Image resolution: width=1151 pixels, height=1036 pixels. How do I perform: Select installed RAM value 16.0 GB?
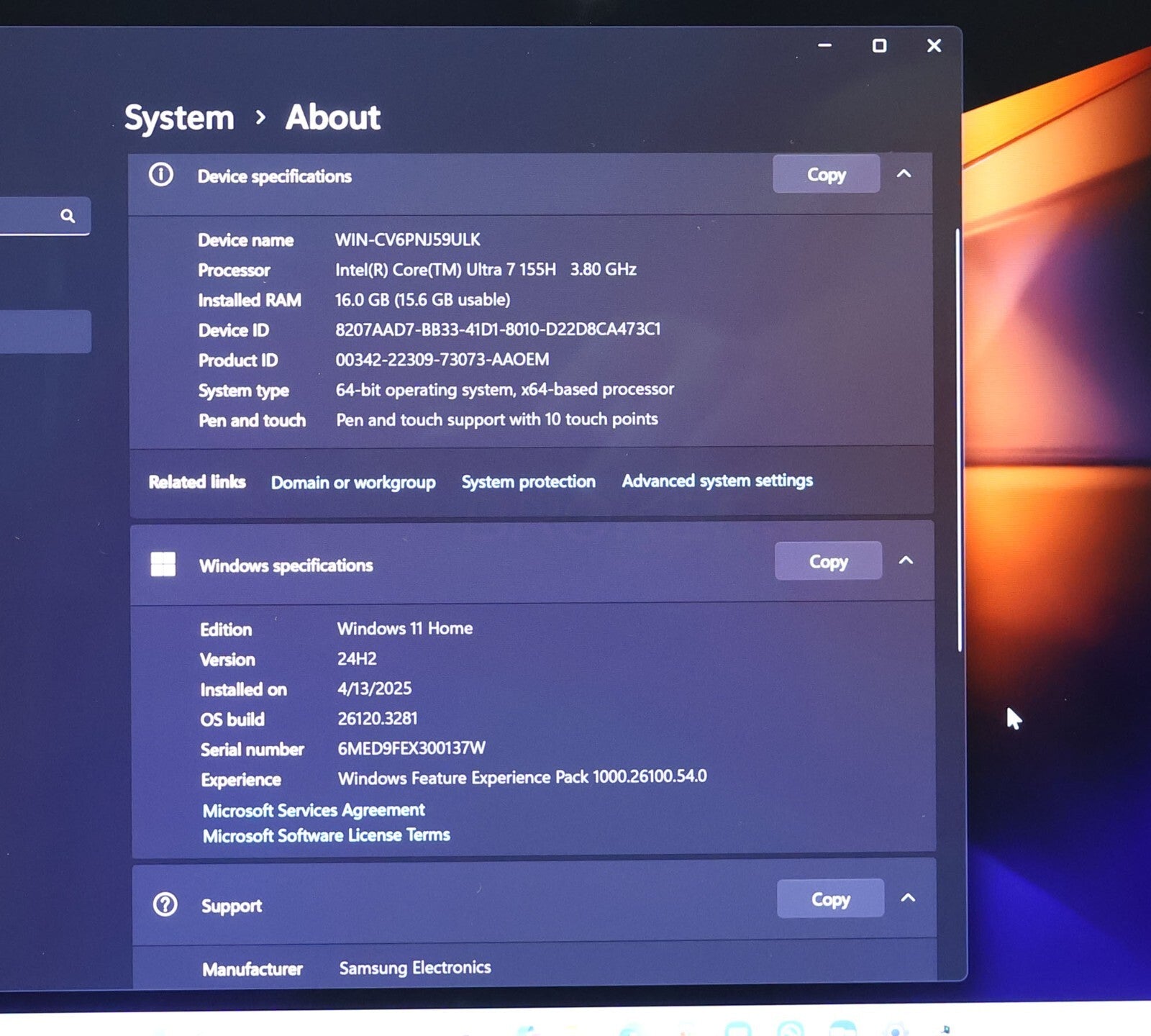point(423,299)
